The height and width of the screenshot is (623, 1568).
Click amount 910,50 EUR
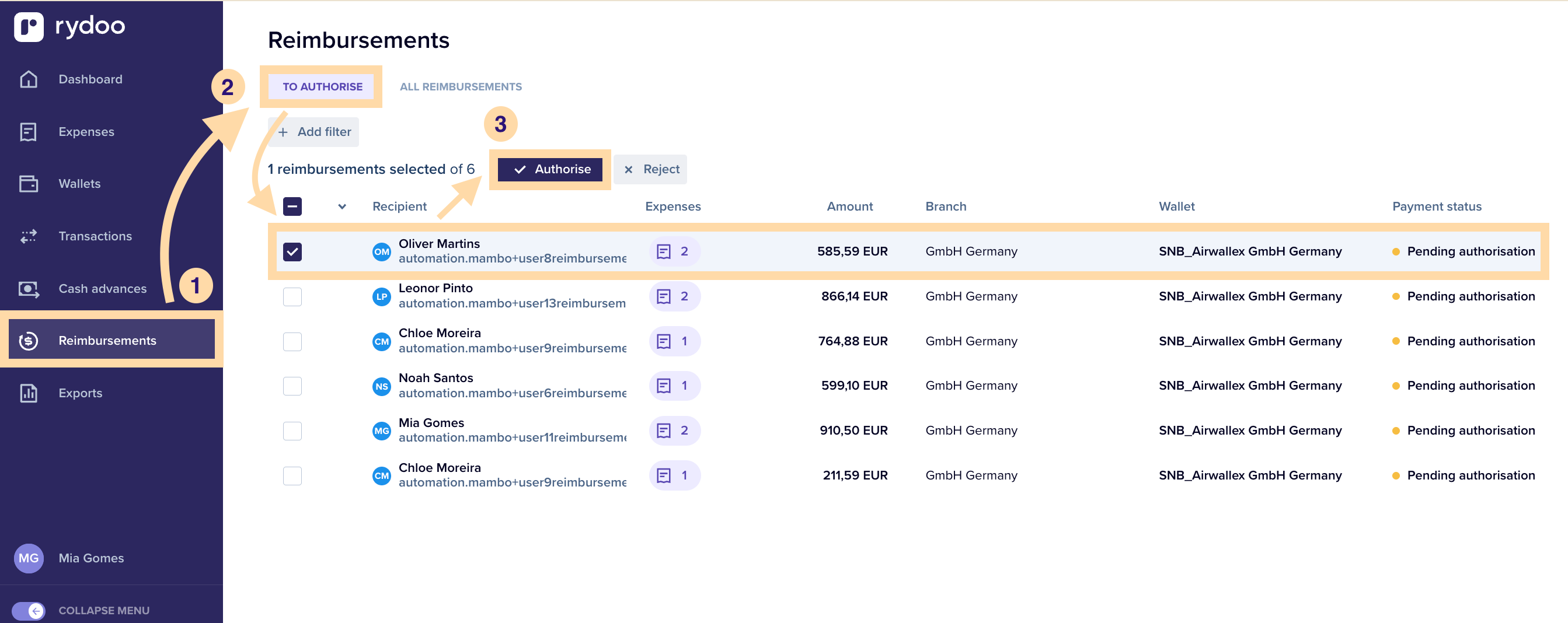tap(853, 430)
